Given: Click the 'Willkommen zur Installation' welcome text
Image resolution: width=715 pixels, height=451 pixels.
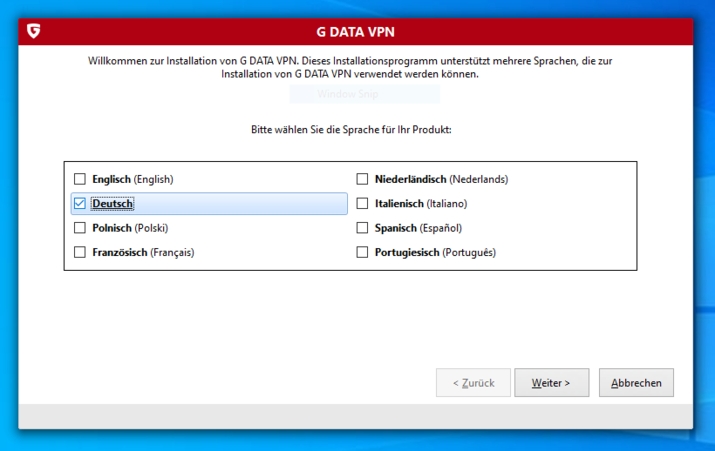Looking at the screenshot, I should 350,67.
